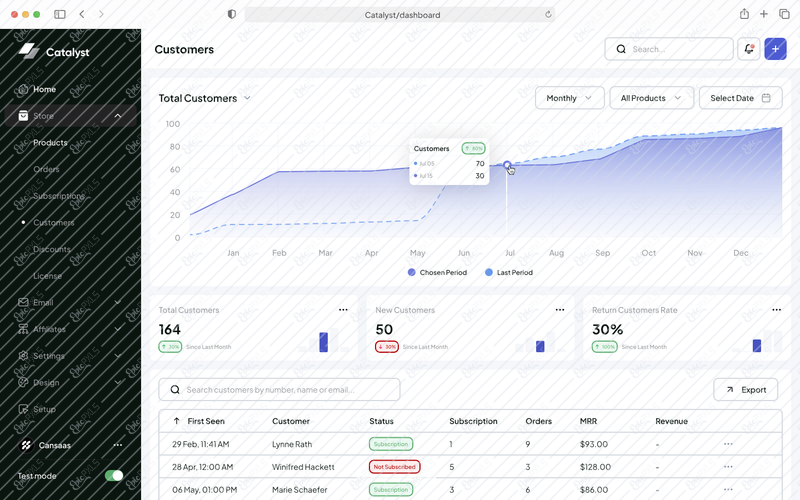The image size is (800, 500).
Task: Click the Store bag icon
Action: click(x=23, y=116)
